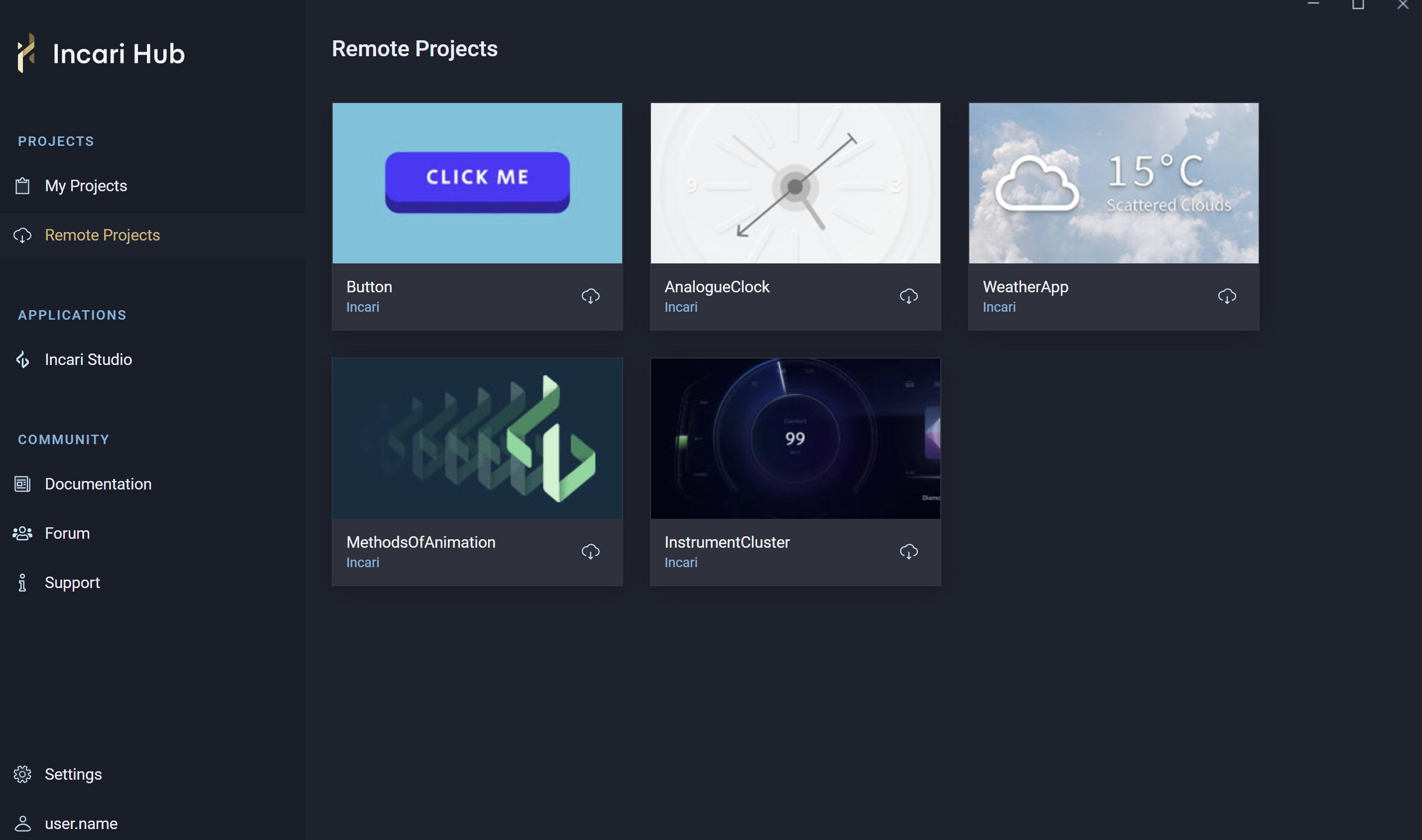Click the user.name profile icon
The image size is (1422, 840).
pyautogui.click(x=22, y=824)
